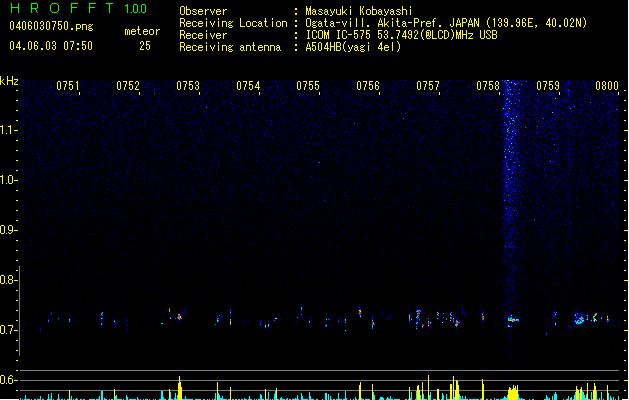Select the filename 0406030750.png
The height and width of the screenshot is (400, 629).
pyautogui.click(x=51, y=26)
